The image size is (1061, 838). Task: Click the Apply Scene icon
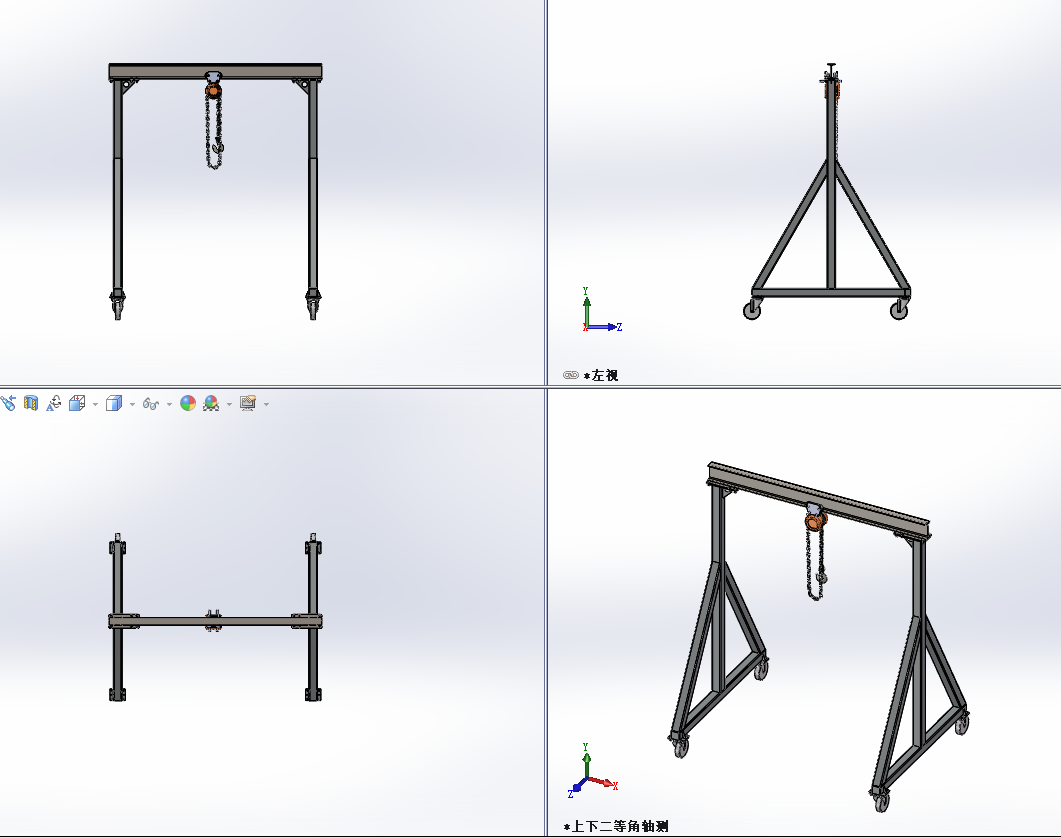pyautogui.click(x=211, y=403)
